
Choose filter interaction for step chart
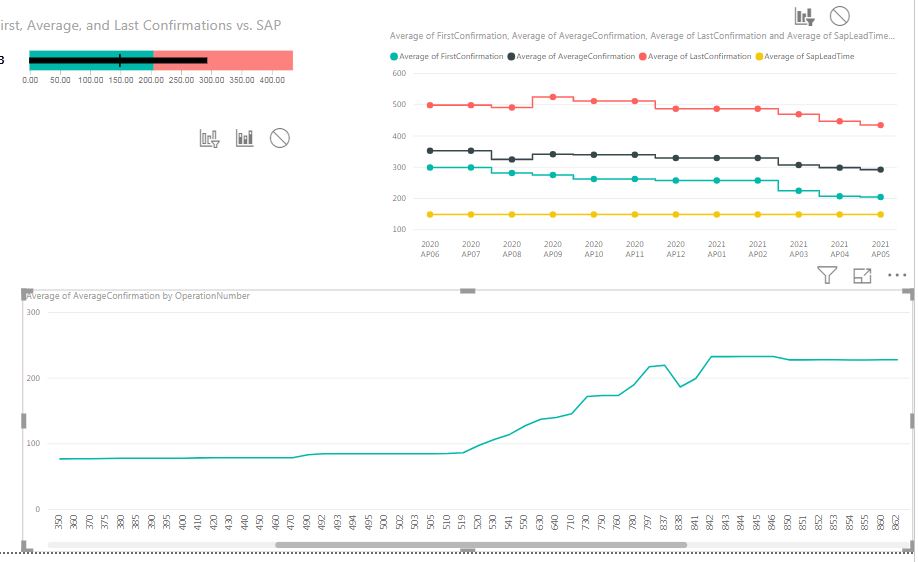804,16
